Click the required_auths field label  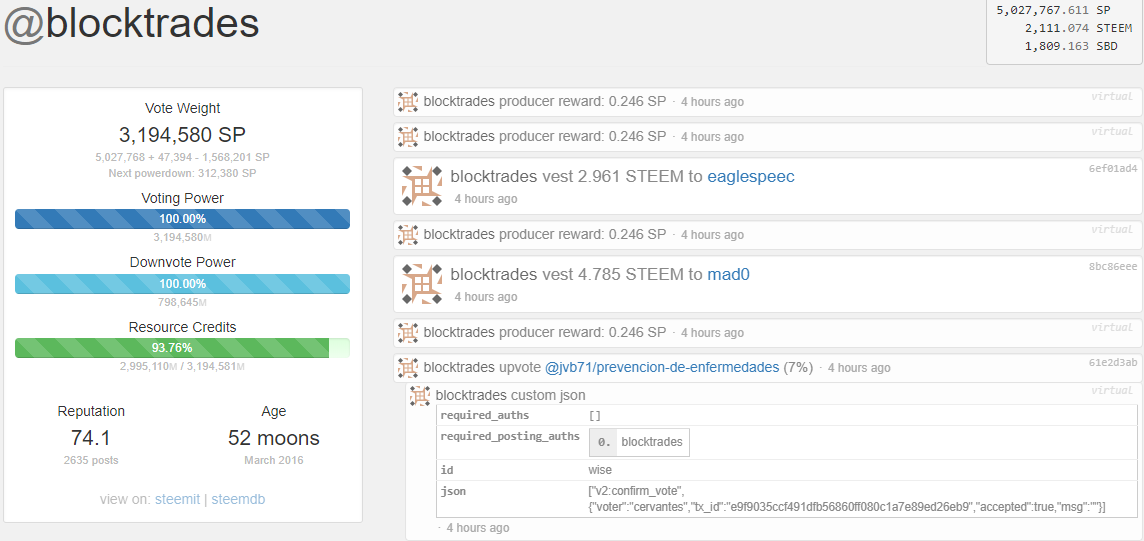point(483,416)
